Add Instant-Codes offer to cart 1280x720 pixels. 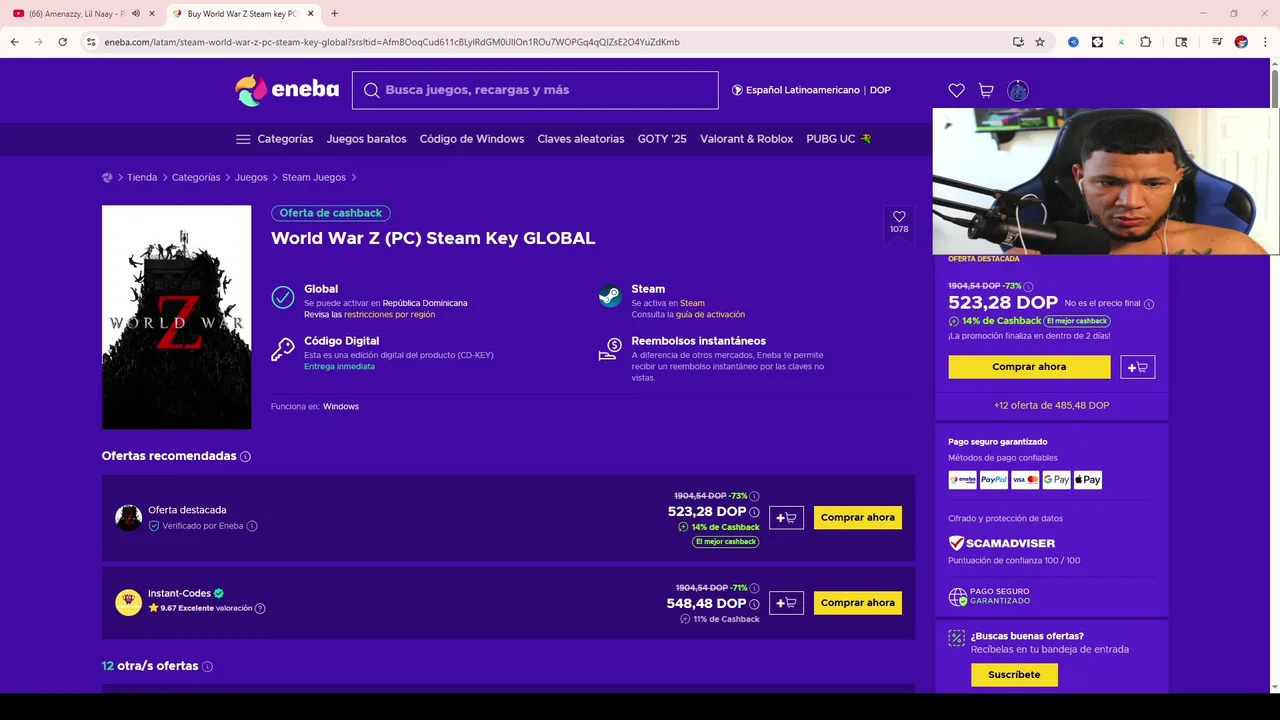786,603
